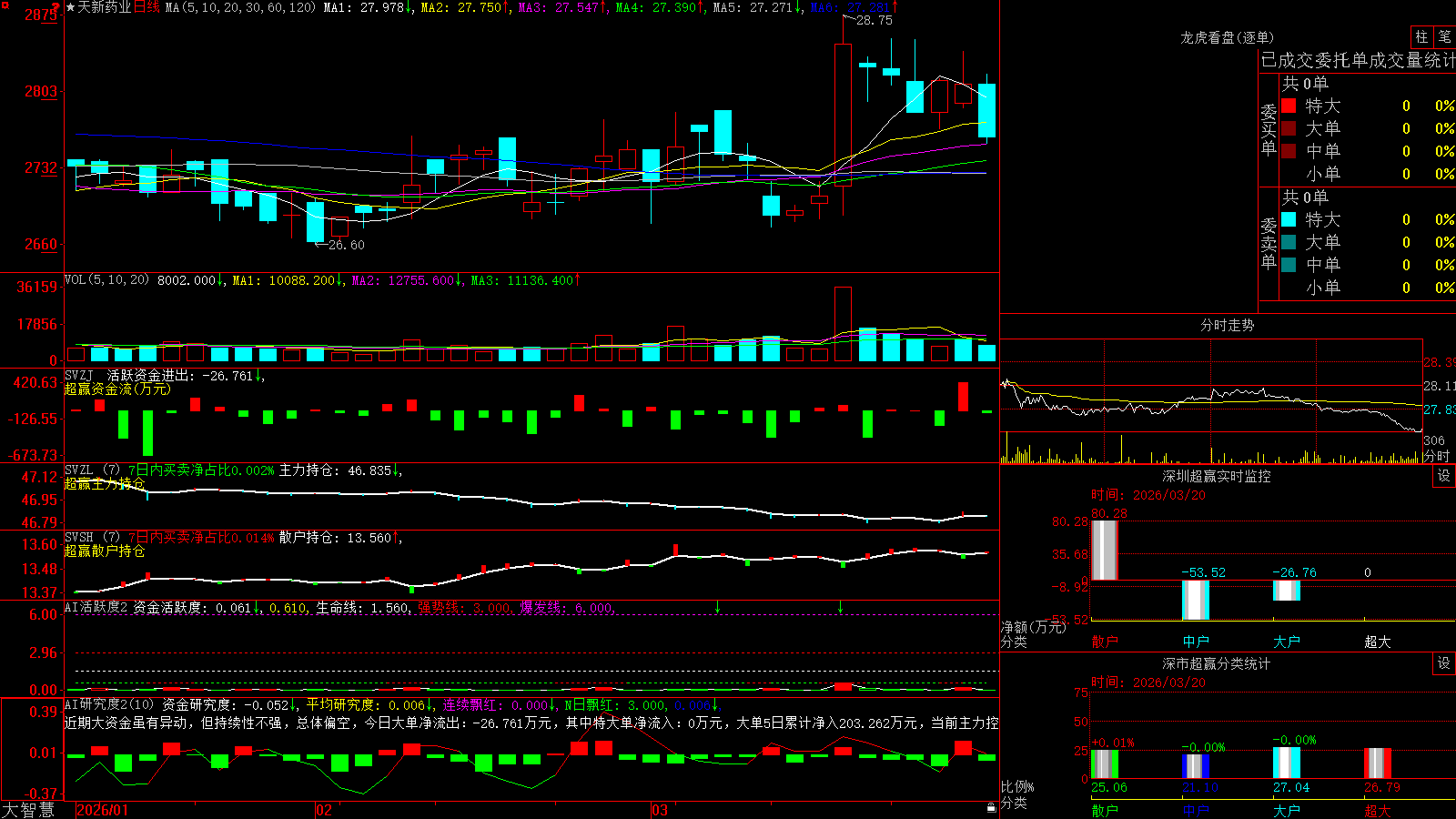Click the 超赢主力持仓 yellow label
1456x819 pixels.
pos(105,483)
